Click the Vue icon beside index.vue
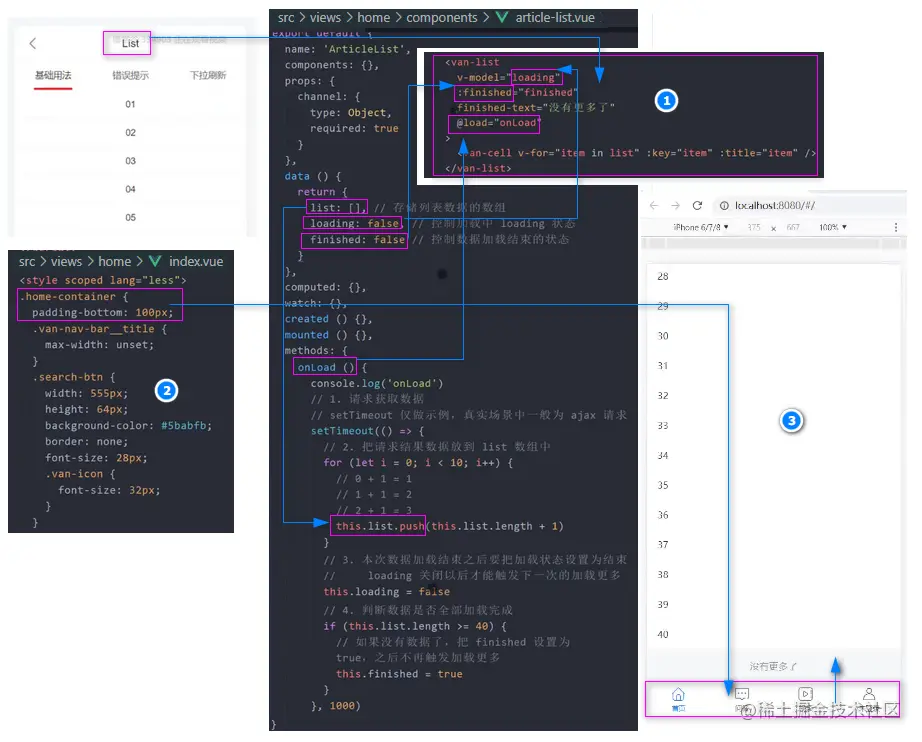 click(x=155, y=262)
